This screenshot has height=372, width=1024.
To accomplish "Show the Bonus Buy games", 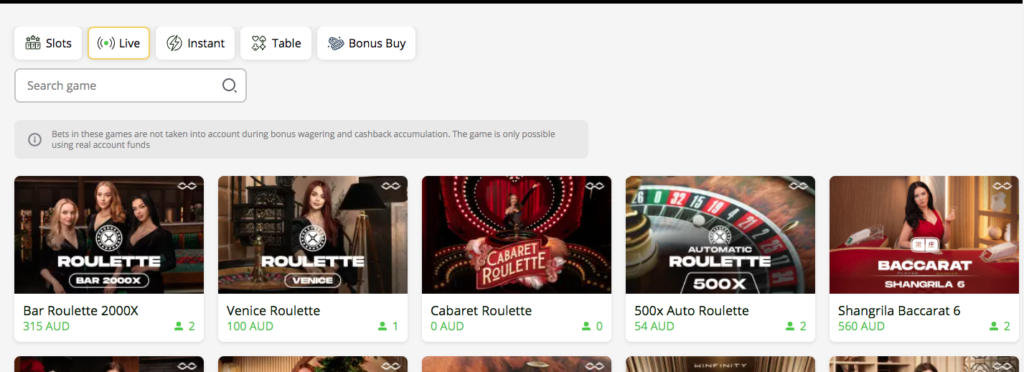I will 366,43.
